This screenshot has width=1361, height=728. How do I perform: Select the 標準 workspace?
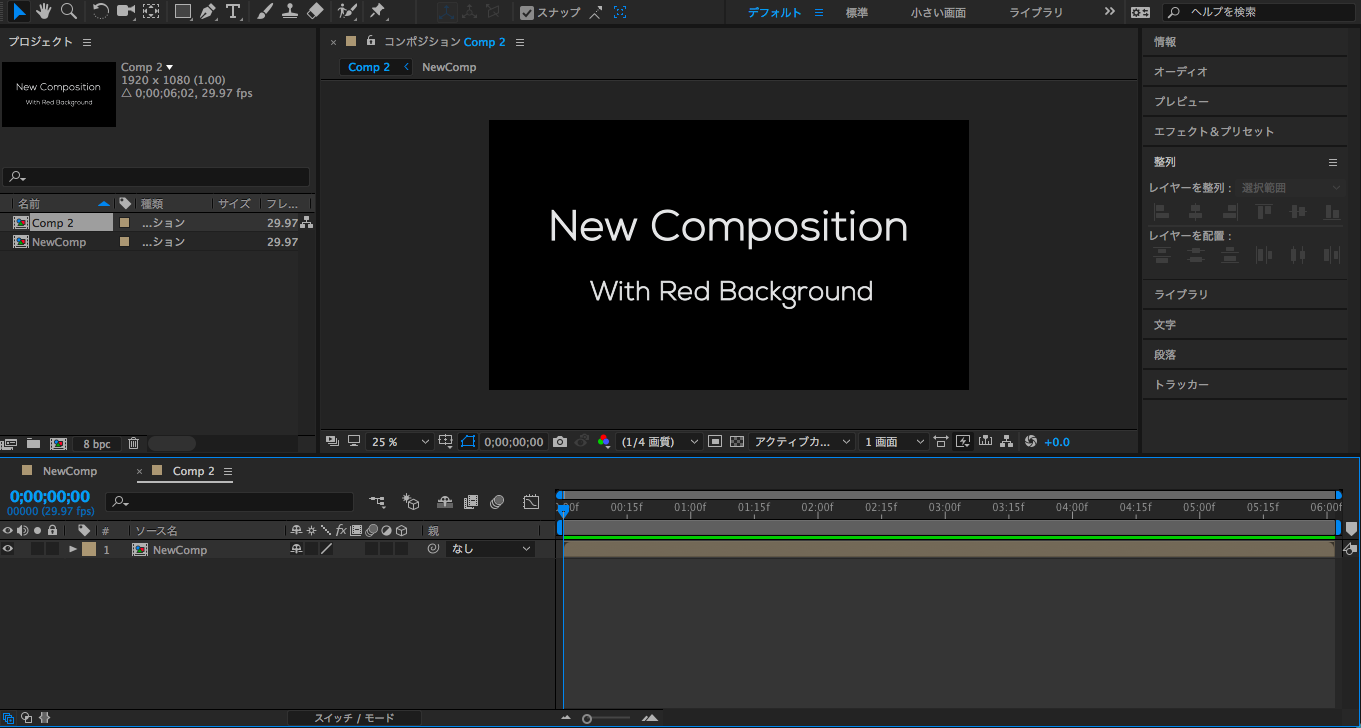[x=856, y=13]
